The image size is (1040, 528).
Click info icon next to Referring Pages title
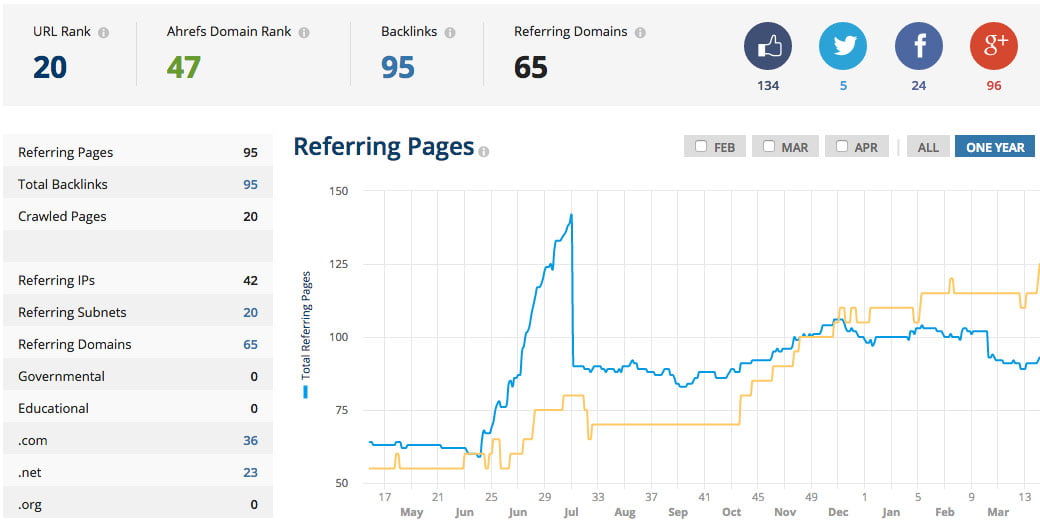[x=484, y=152]
